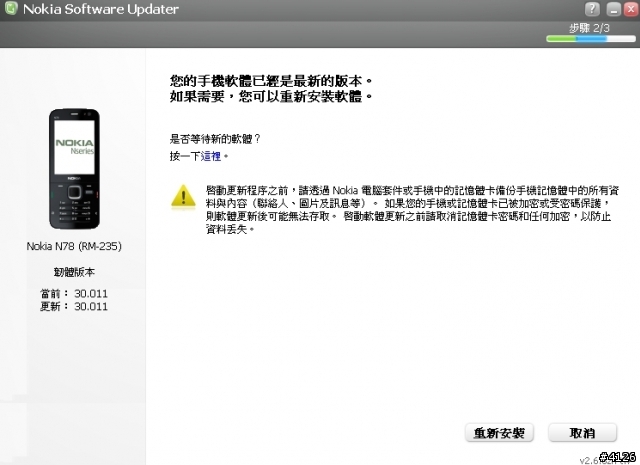Click the 取消 button
This screenshot has height=465, width=640.
(582, 433)
